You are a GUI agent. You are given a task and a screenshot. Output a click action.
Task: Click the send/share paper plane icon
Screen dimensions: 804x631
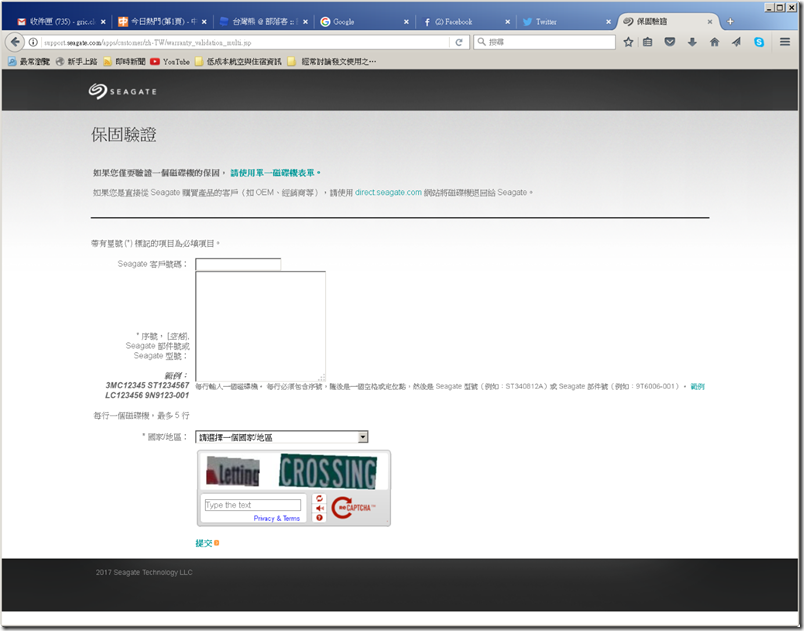736,42
